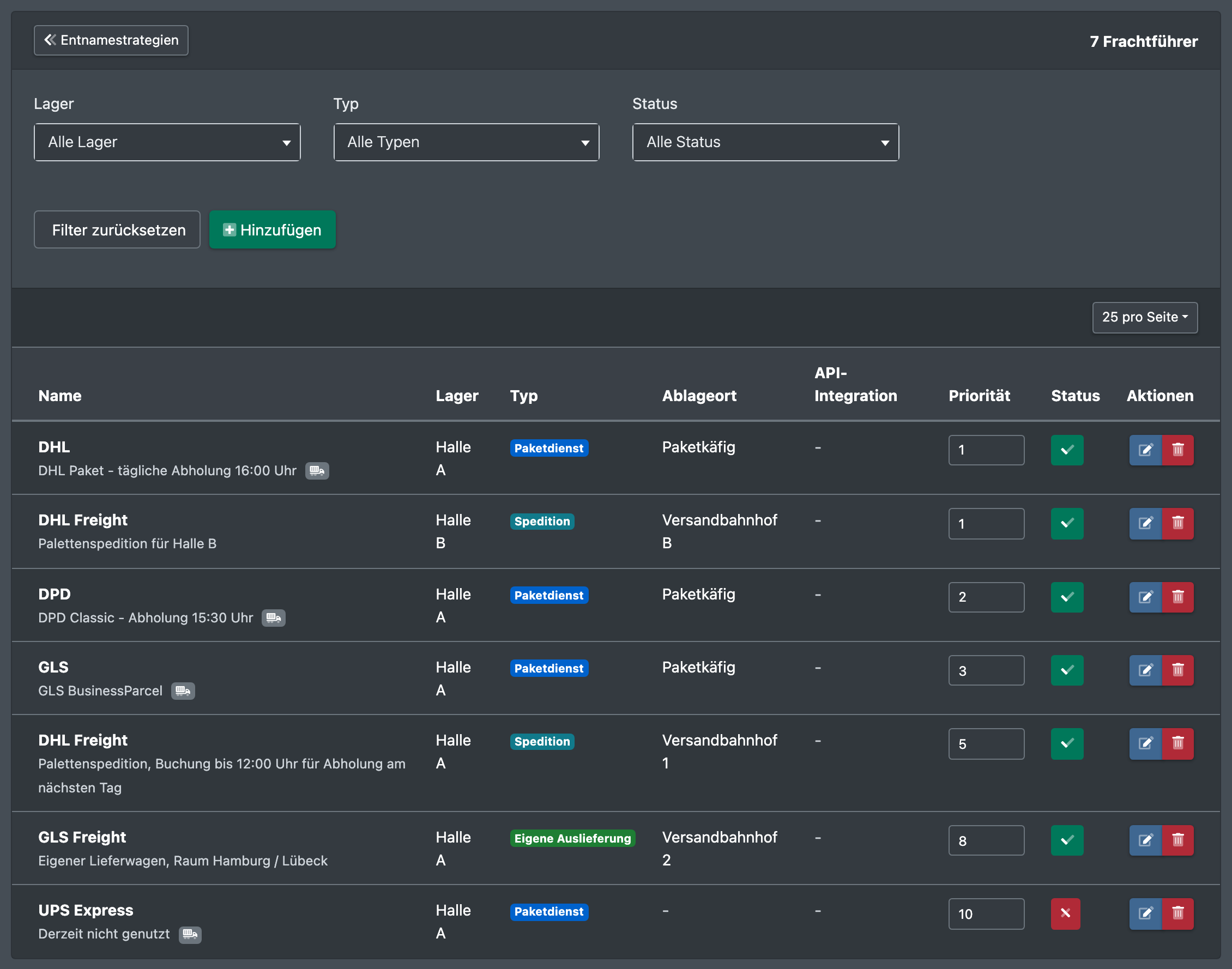Viewport: 1232px width, 969px height.
Task: Activate UPS Express via red status button
Action: (1065, 913)
